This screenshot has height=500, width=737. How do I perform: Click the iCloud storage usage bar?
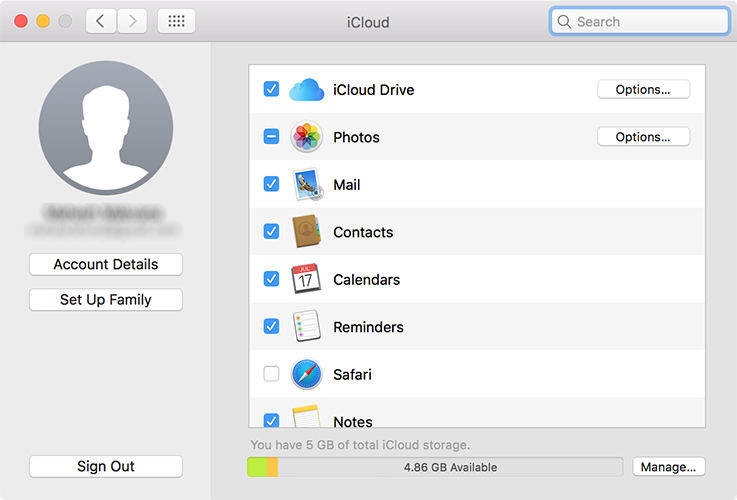click(x=435, y=467)
